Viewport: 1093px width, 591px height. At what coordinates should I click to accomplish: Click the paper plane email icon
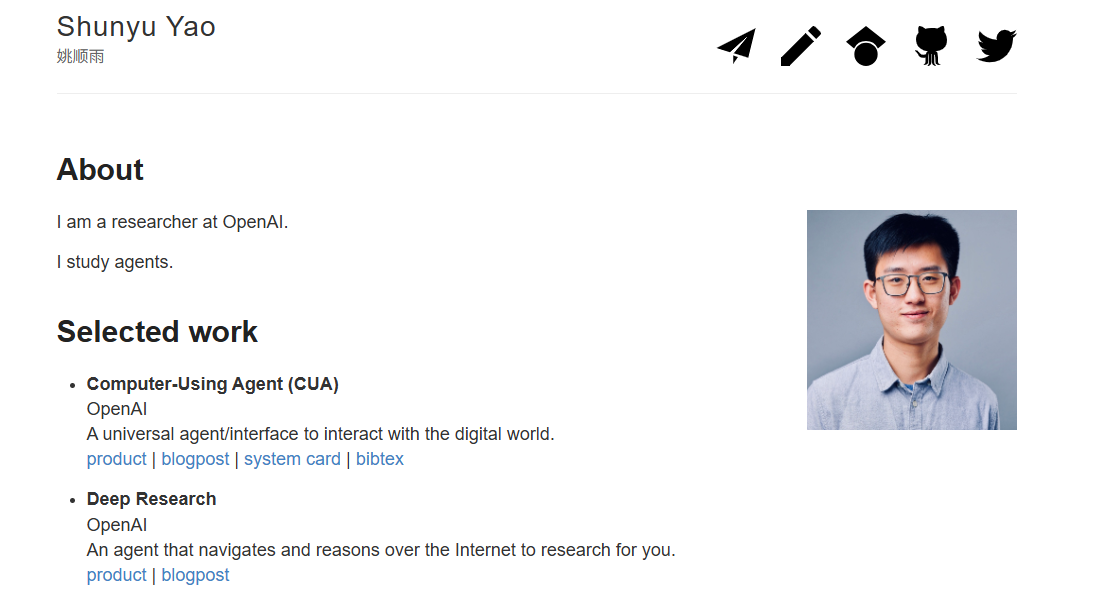point(736,46)
